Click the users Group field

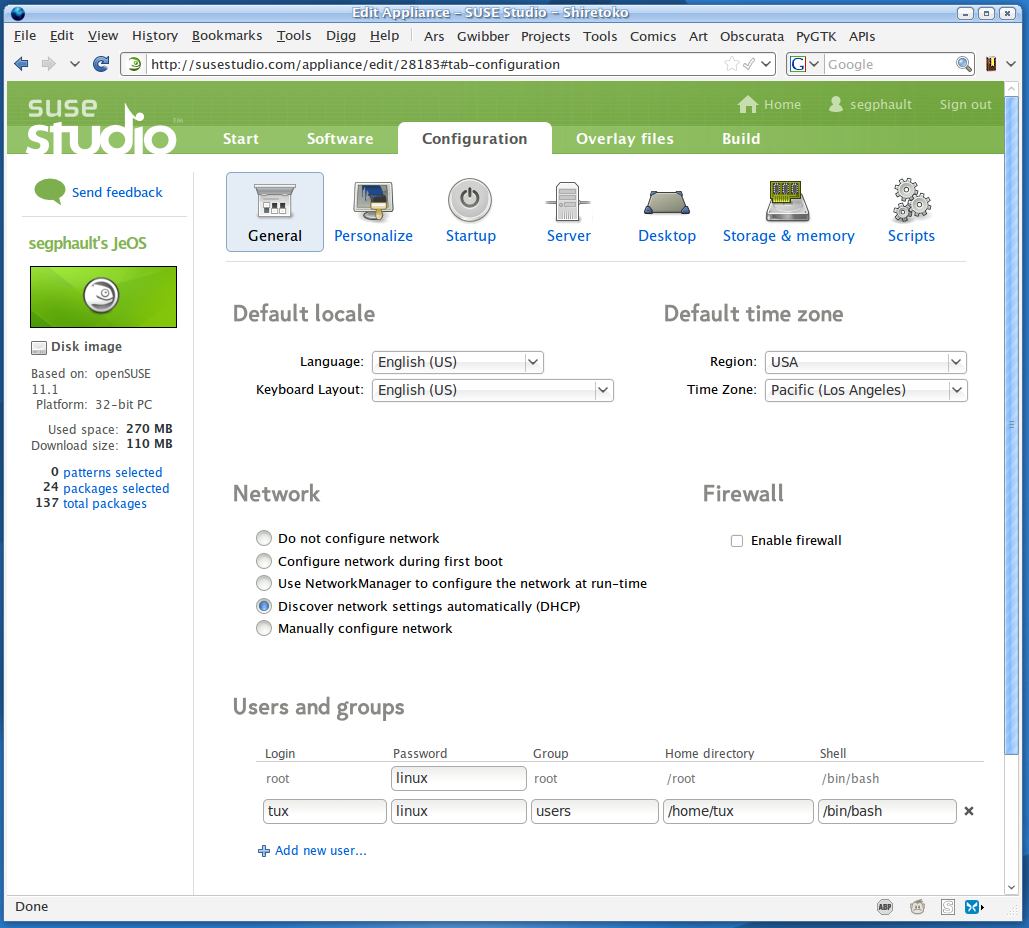click(x=595, y=811)
